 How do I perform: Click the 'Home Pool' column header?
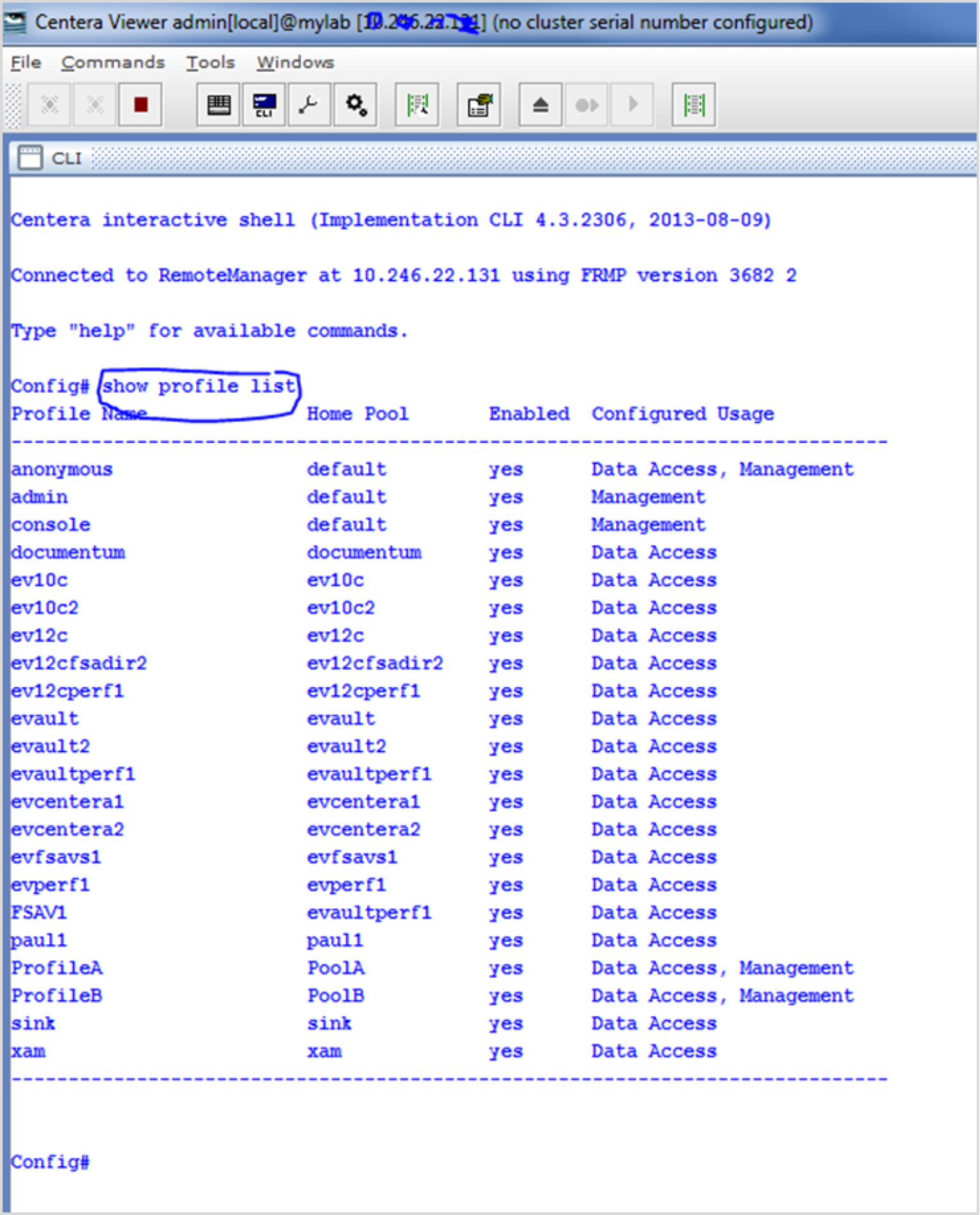[x=358, y=414]
